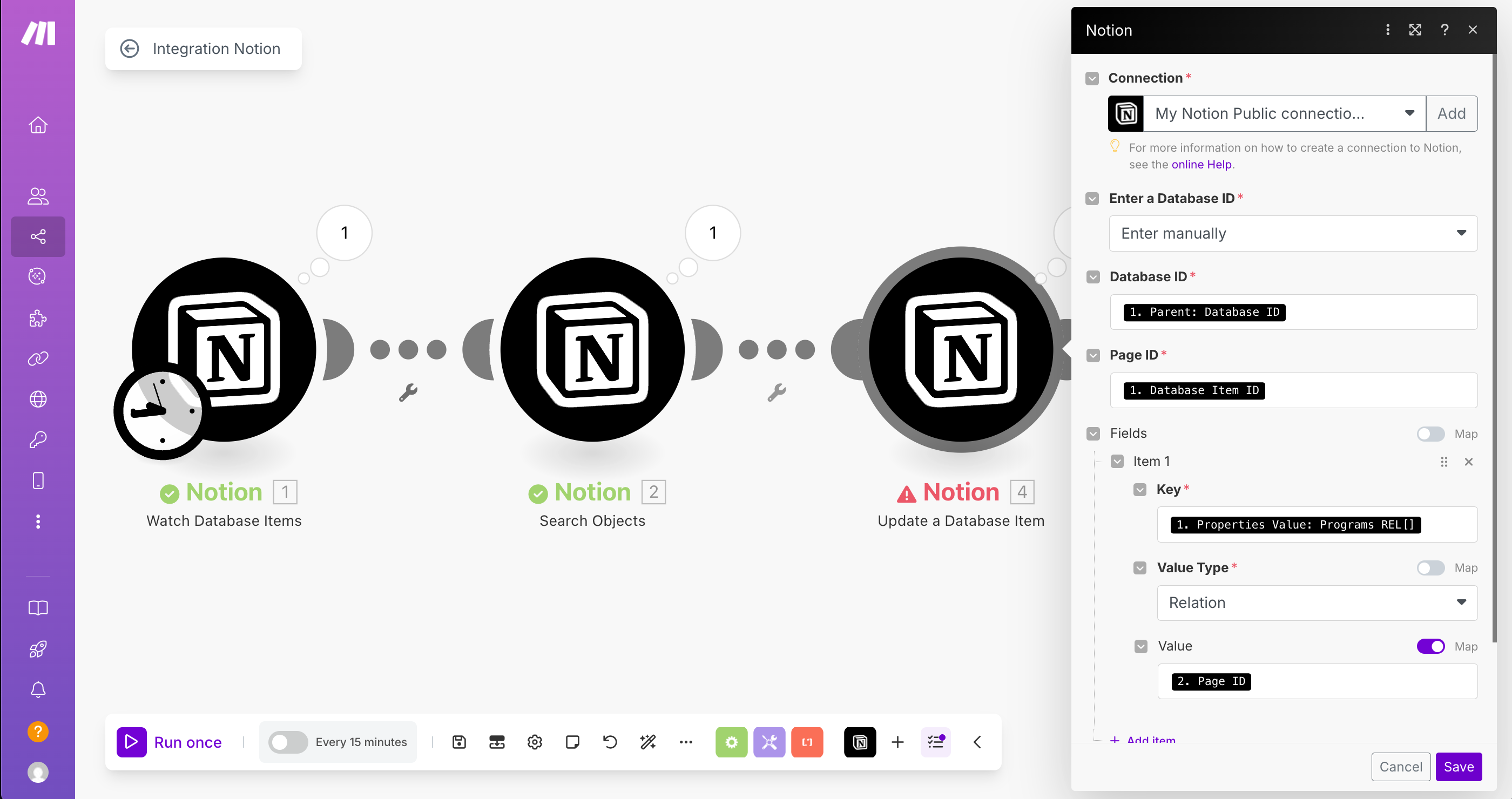Screen dimensions: 1512x799
Task: Collapse the Item 1 expander
Action: coord(1117,461)
